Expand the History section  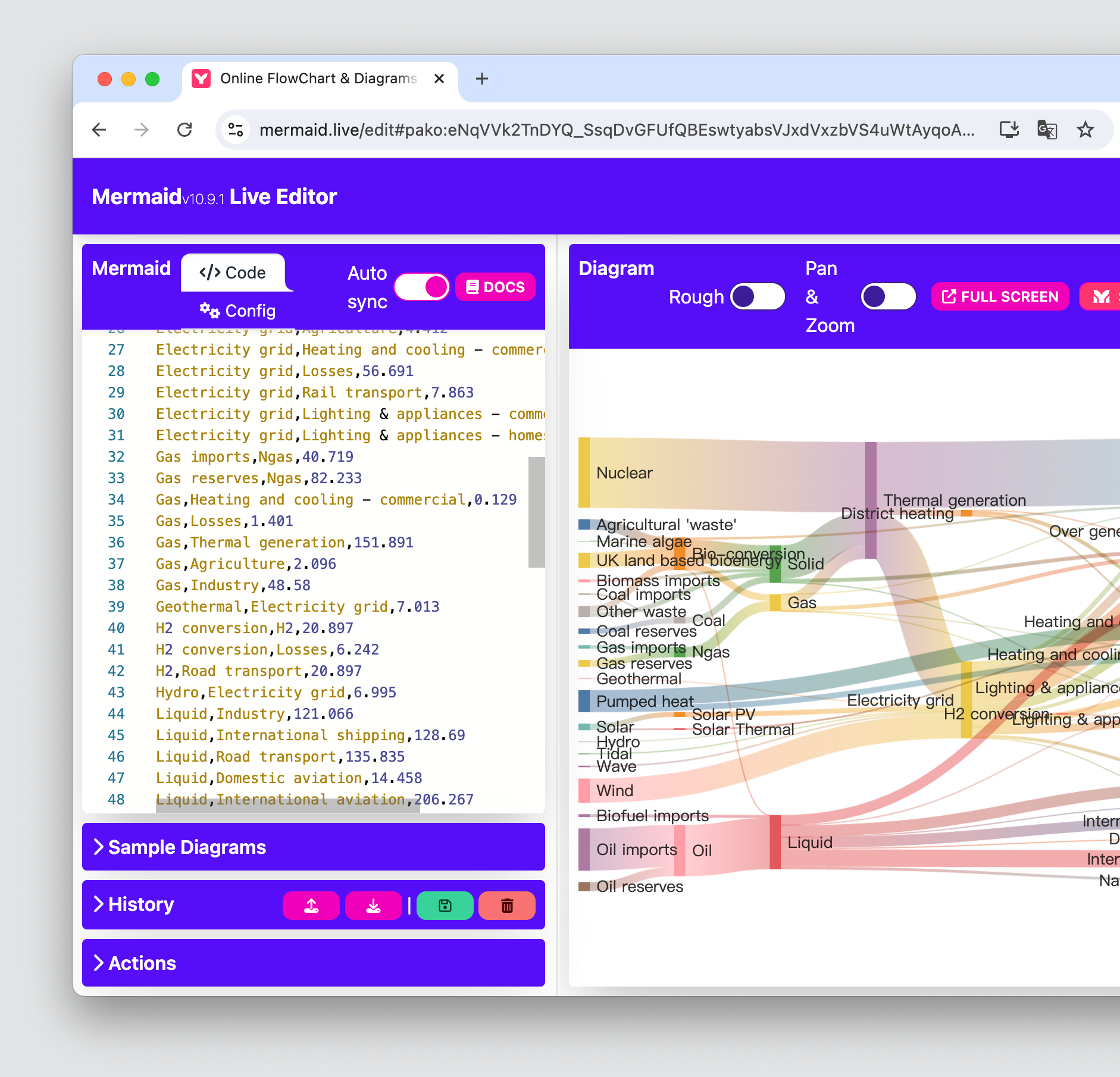click(x=140, y=904)
